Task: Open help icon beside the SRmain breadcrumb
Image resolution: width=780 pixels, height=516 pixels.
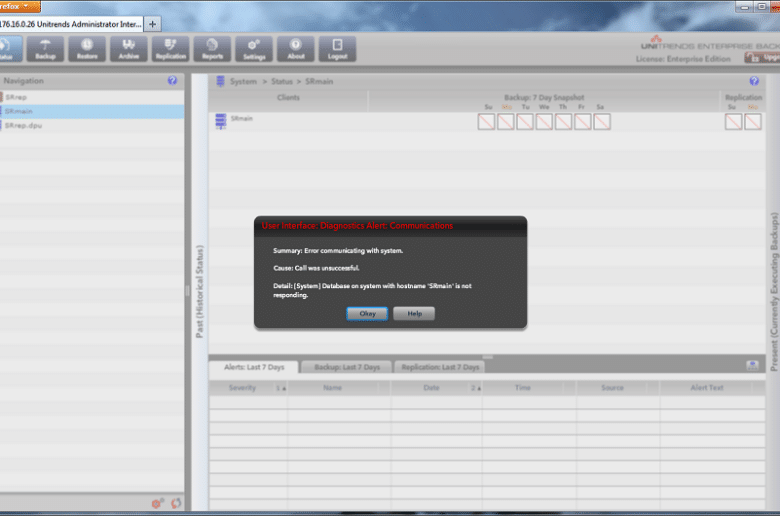Action: (754, 81)
